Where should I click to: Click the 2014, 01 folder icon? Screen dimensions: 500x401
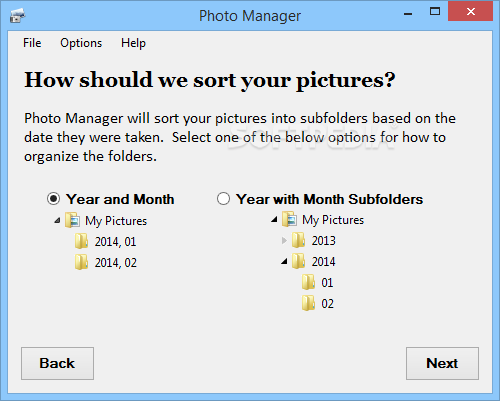click(82, 241)
